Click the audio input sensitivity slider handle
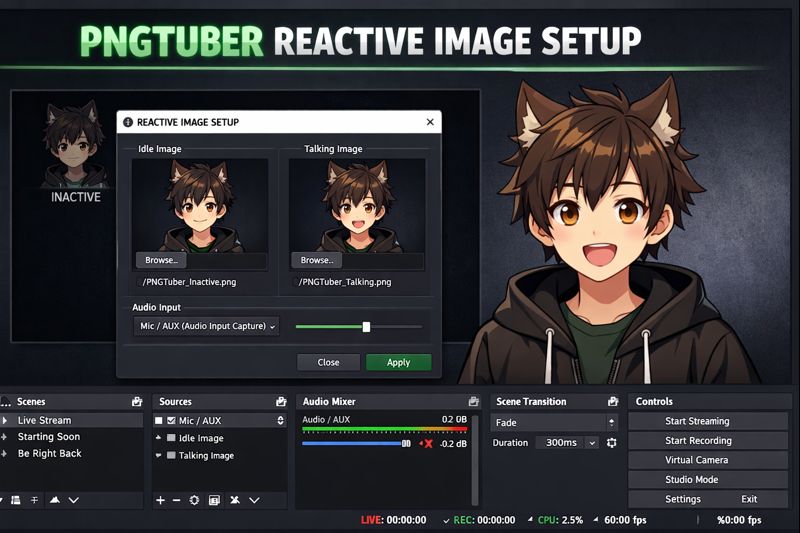The image size is (800, 533). 366,326
